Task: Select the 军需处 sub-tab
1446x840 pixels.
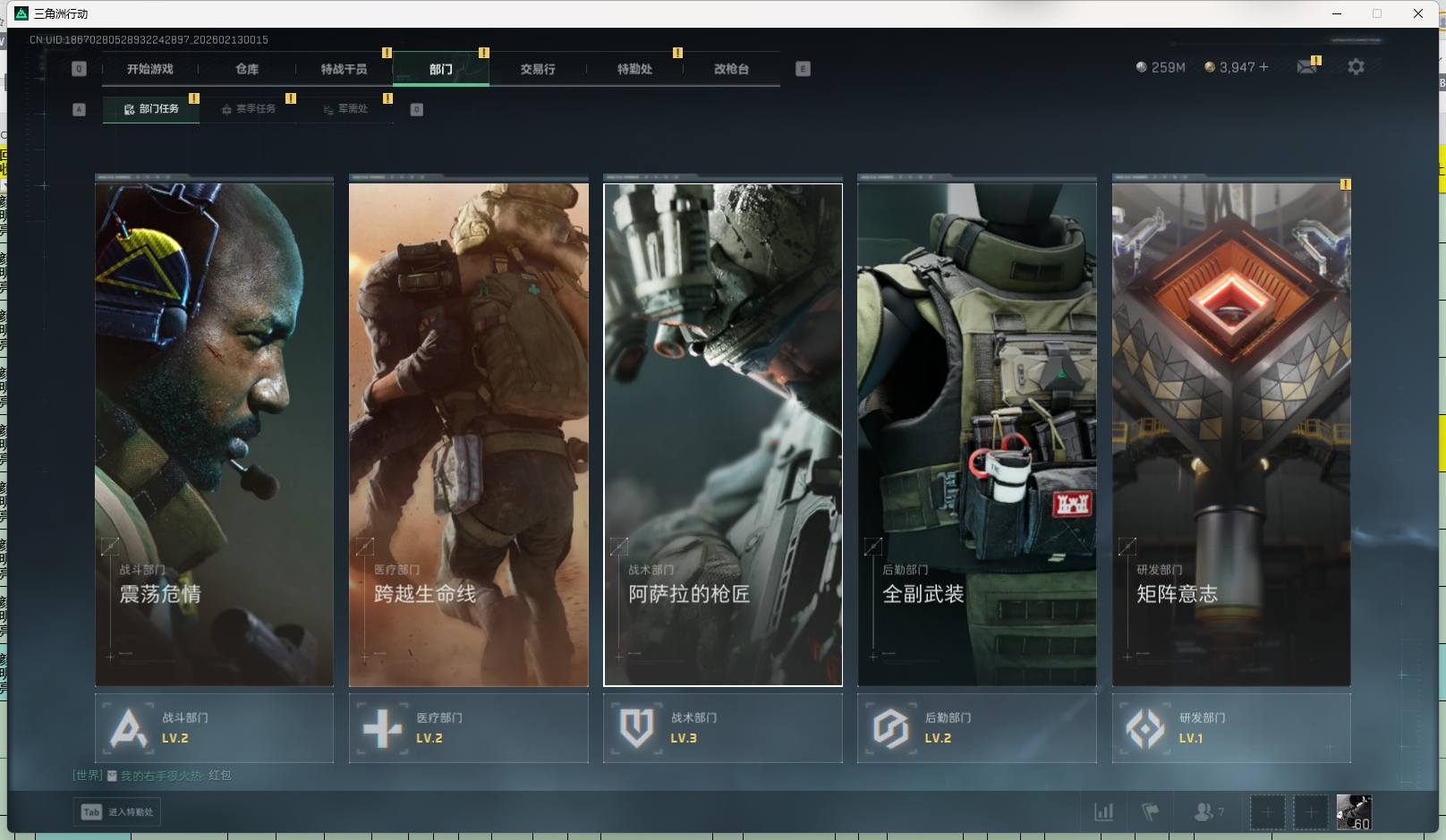Action: pyautogui.click(x=346, y=109)
